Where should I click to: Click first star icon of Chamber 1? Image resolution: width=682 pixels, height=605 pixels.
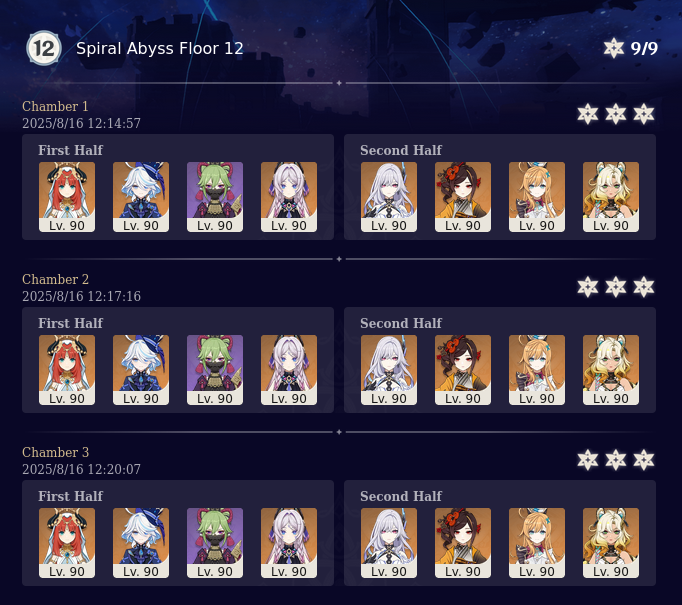coord(588,114)
